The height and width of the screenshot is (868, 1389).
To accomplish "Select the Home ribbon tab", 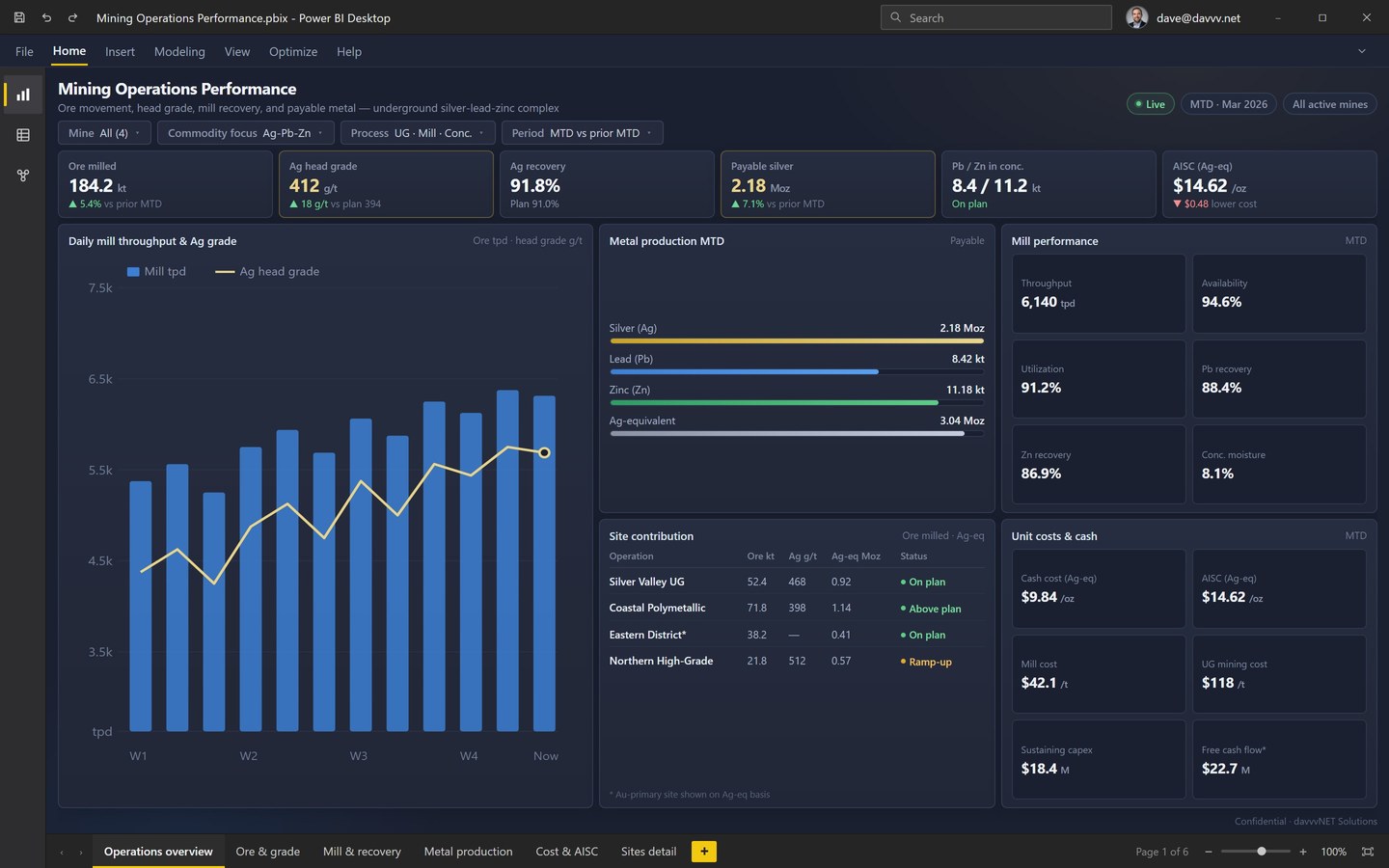I will [x=69, y=51].
